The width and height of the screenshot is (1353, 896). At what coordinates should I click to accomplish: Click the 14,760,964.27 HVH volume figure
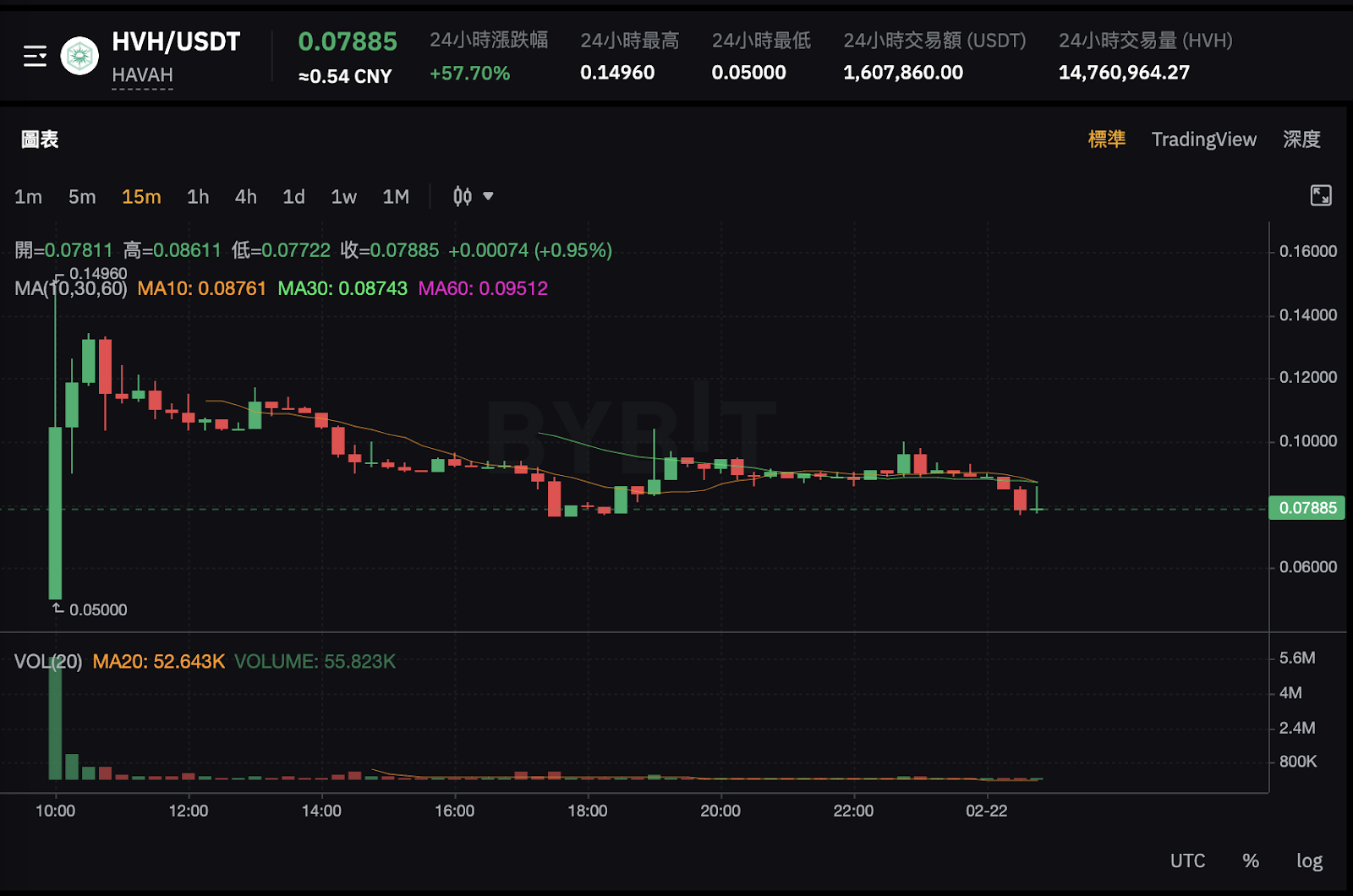(x=1124, y=73)
